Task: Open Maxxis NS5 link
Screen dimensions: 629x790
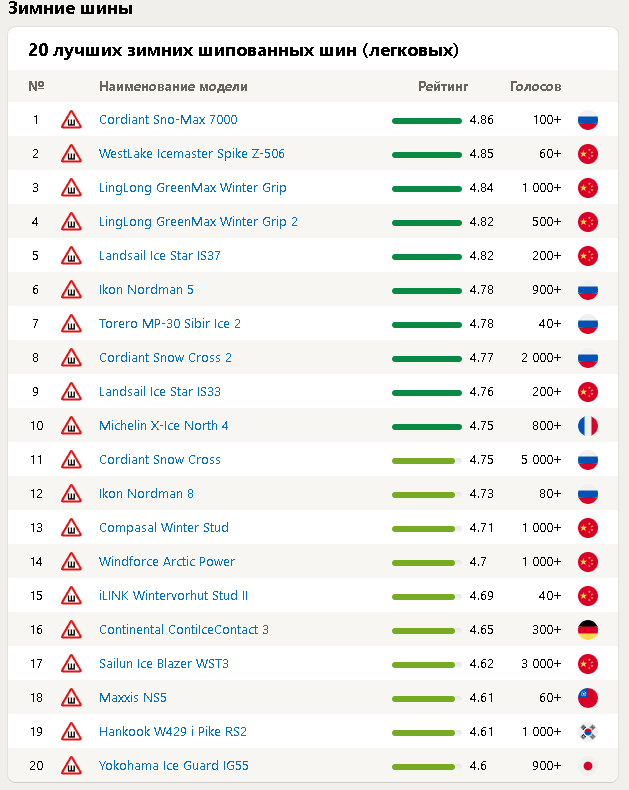Action: (133, 698)
